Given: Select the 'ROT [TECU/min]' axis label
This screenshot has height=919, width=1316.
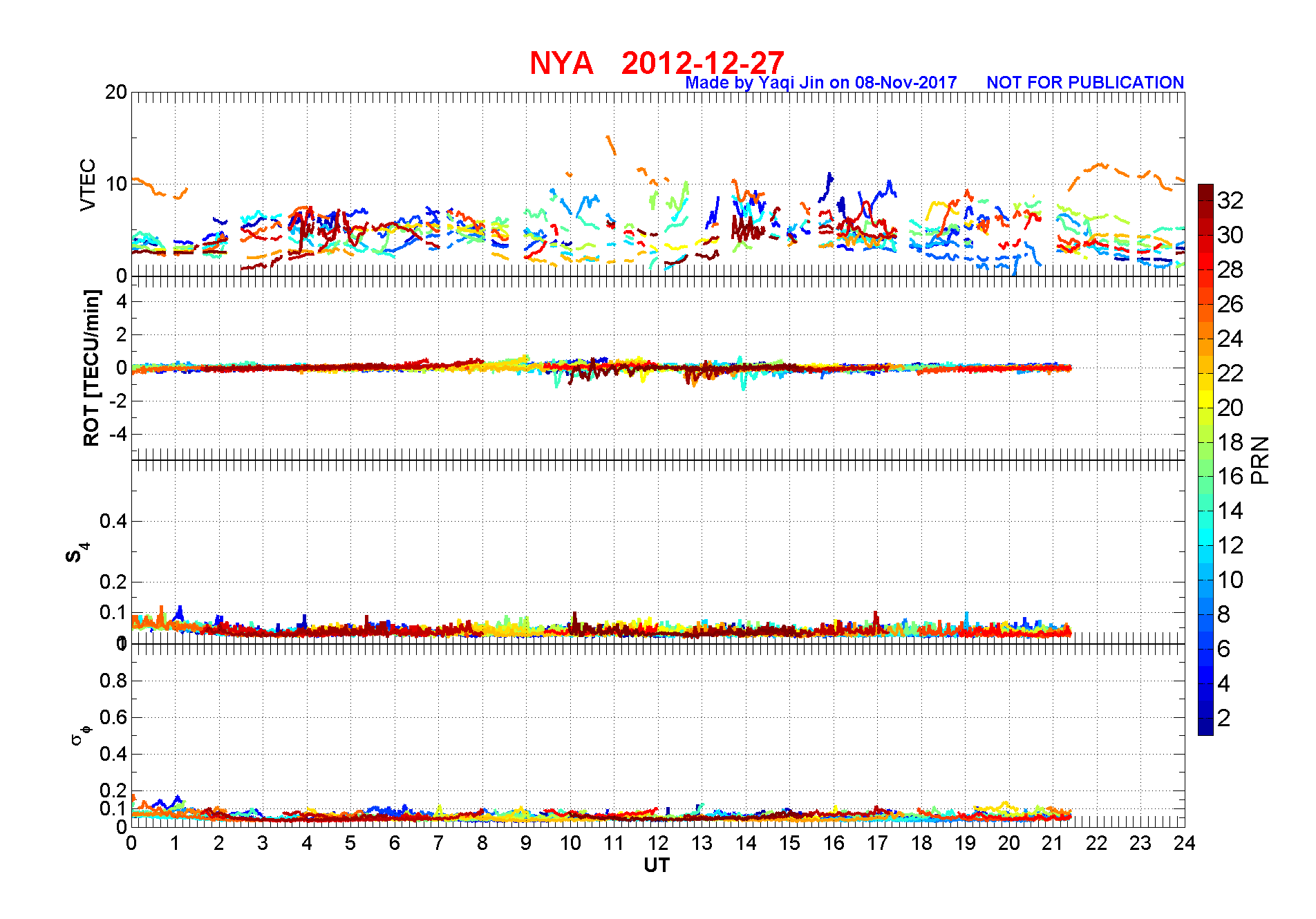Looking at the screenshot, I should click(x=91, y=368).
